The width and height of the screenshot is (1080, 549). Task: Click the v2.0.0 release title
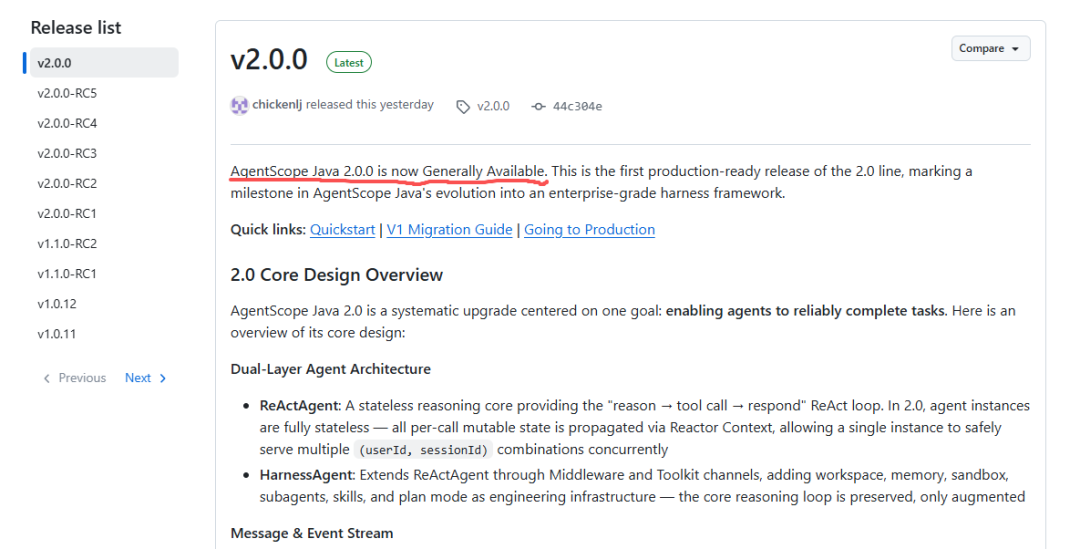[269, 60]
